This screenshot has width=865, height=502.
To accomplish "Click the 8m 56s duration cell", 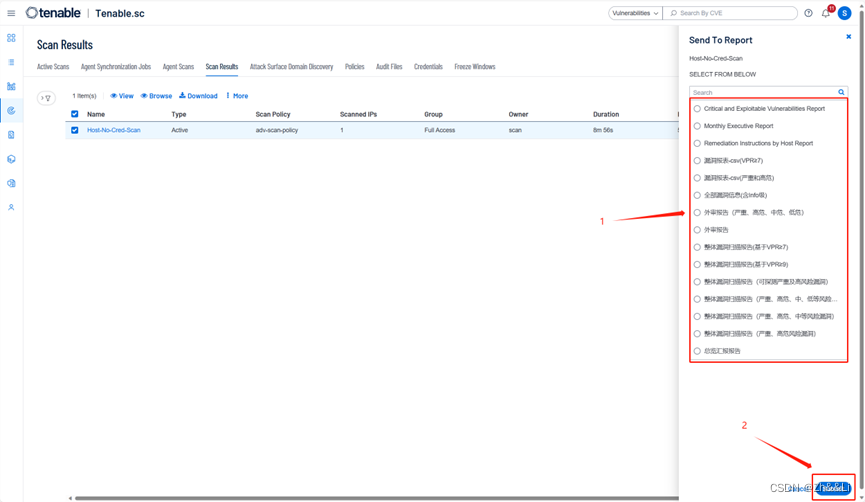I will 603,130.
